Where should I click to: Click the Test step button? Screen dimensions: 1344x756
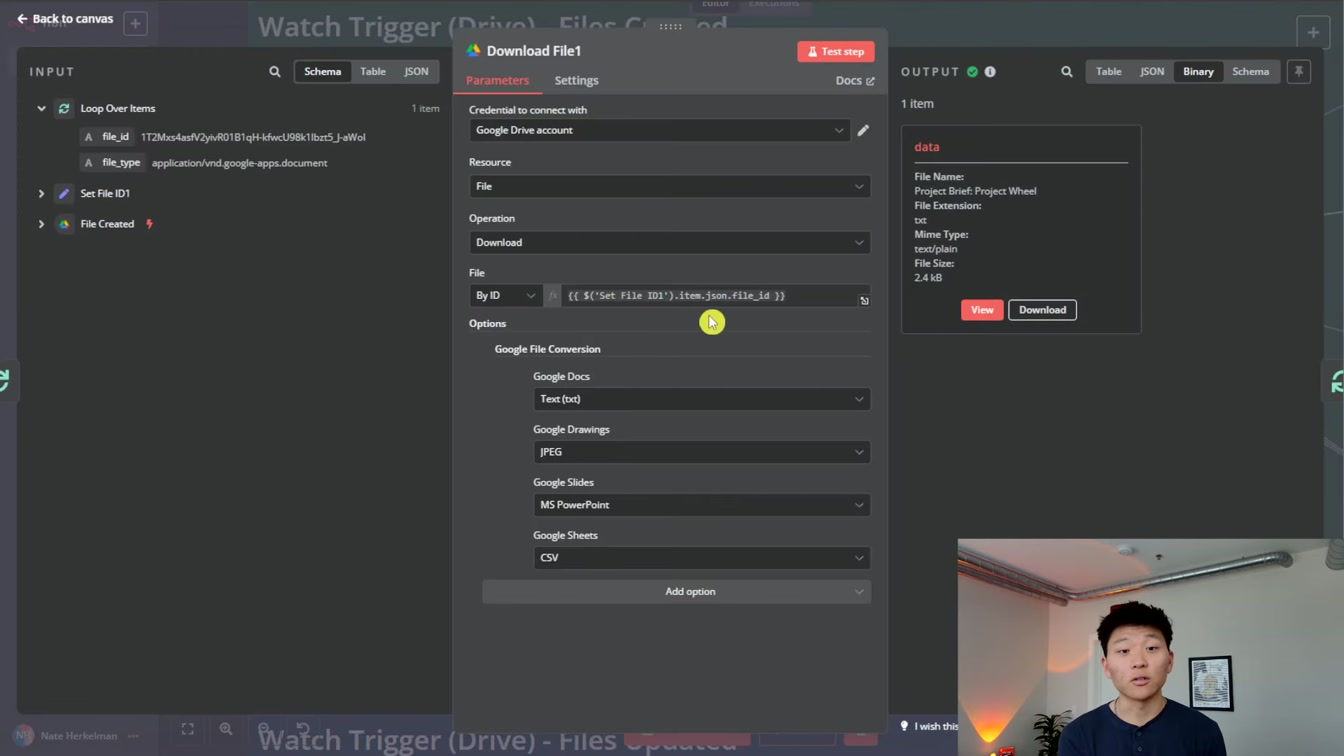pos(836,51)
